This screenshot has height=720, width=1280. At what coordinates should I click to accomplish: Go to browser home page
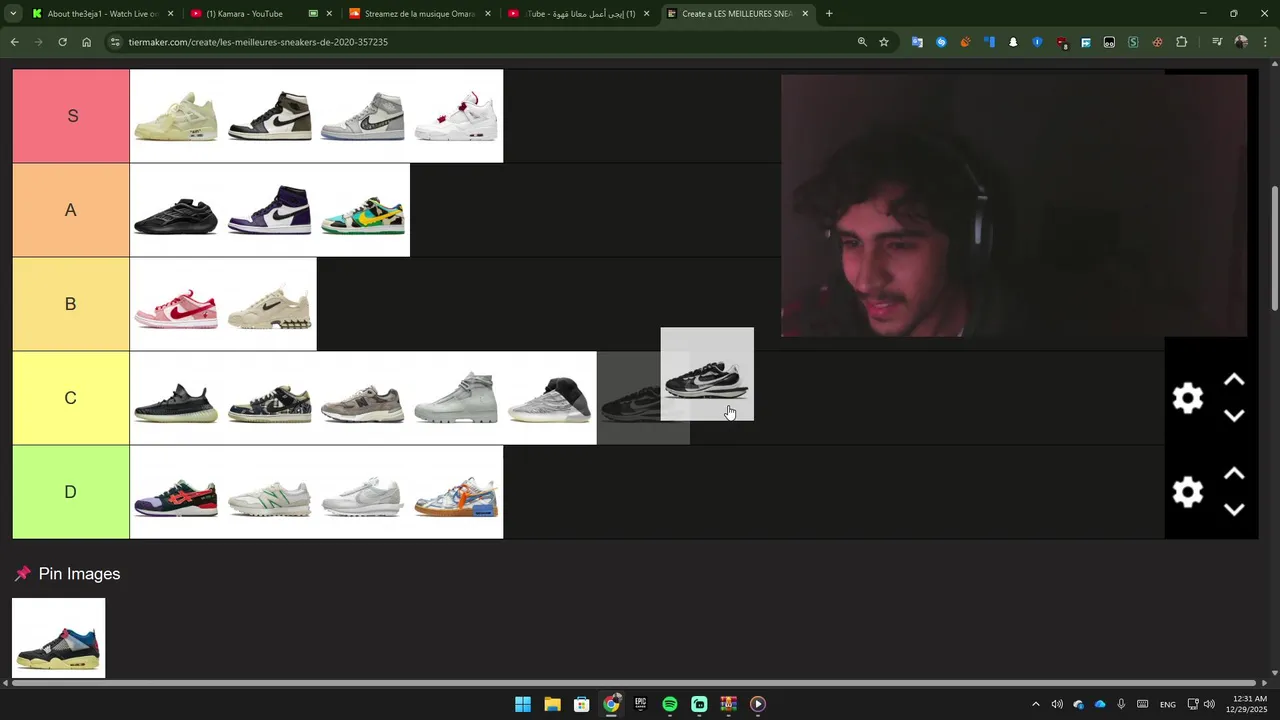pos(86,42)
